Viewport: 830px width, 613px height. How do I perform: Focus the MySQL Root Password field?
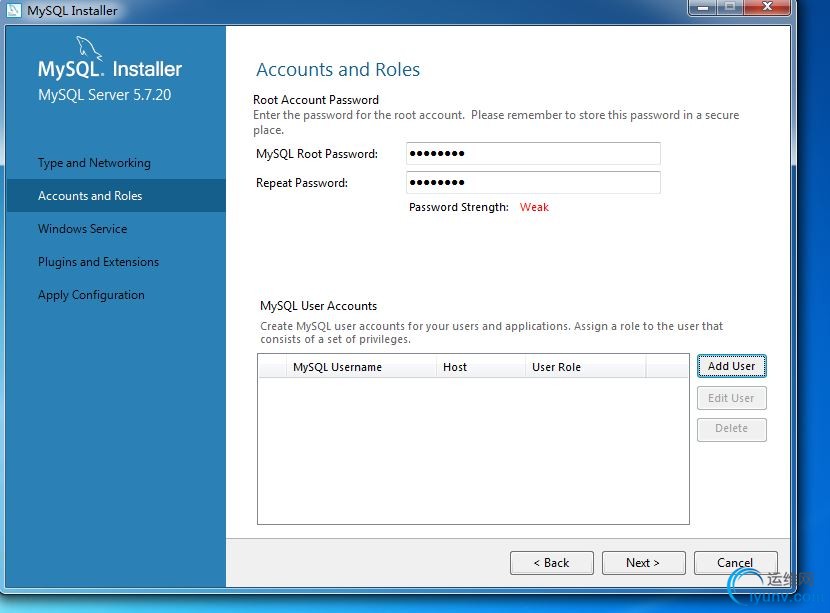pyautogui.click(x=533, y=154)
